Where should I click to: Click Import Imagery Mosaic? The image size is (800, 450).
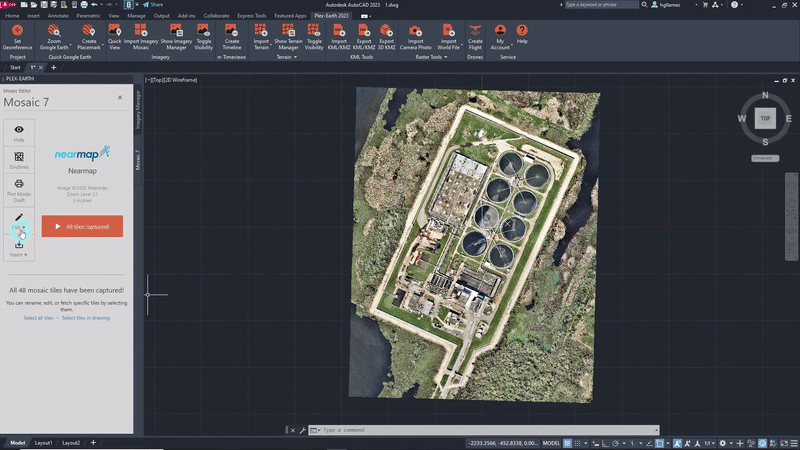[141, 37]
